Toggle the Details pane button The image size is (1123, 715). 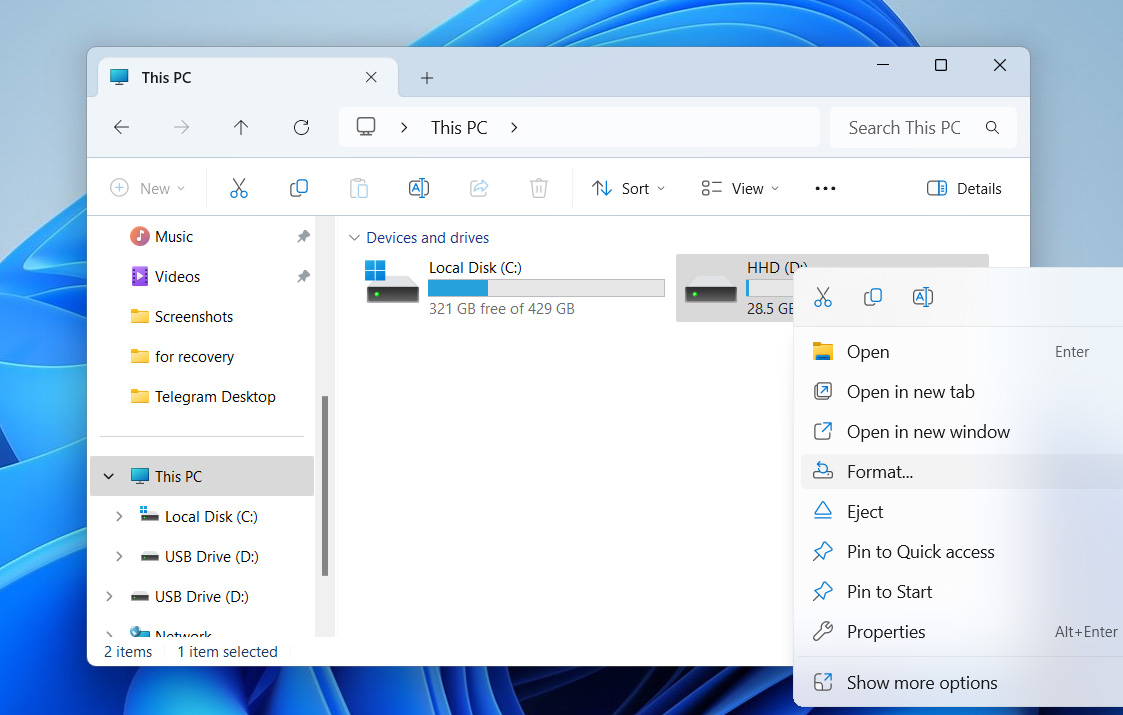(964, 188)
